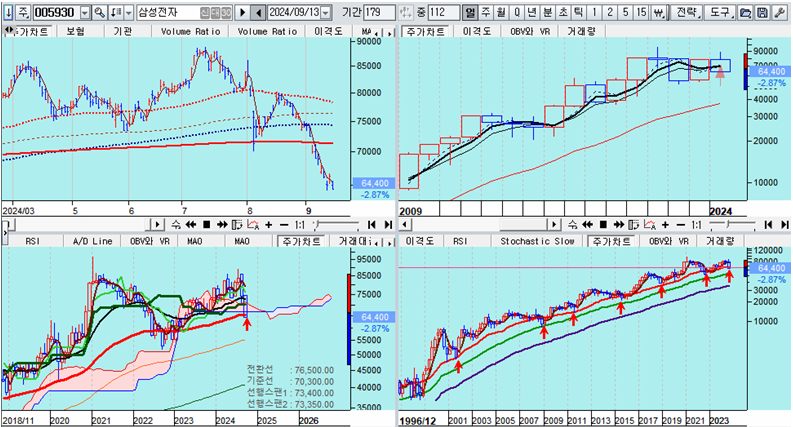The height and width of the screenshot is (427, 793).
Task: Select the 15 interval toggle
Action: [641, 12]
